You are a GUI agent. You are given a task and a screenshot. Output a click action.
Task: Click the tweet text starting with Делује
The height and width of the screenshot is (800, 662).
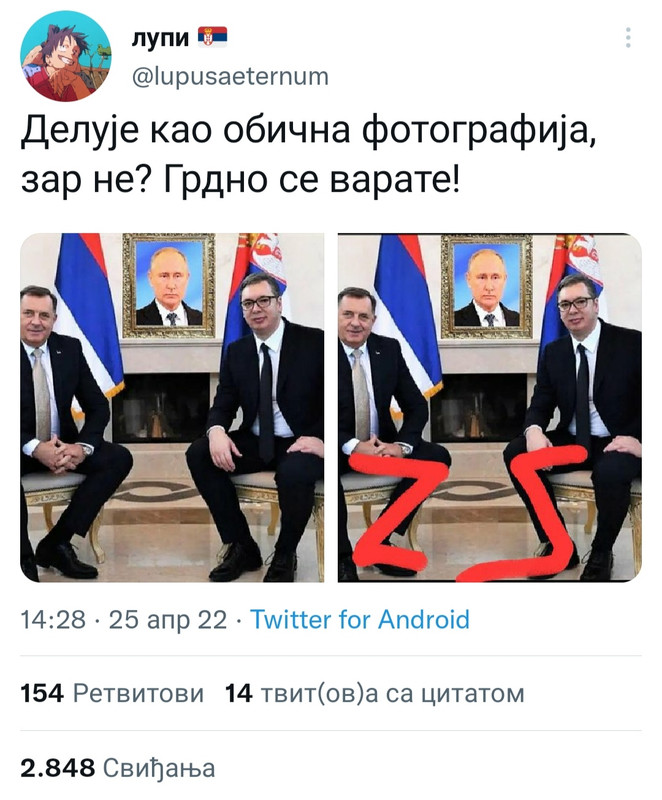[309, 155]
